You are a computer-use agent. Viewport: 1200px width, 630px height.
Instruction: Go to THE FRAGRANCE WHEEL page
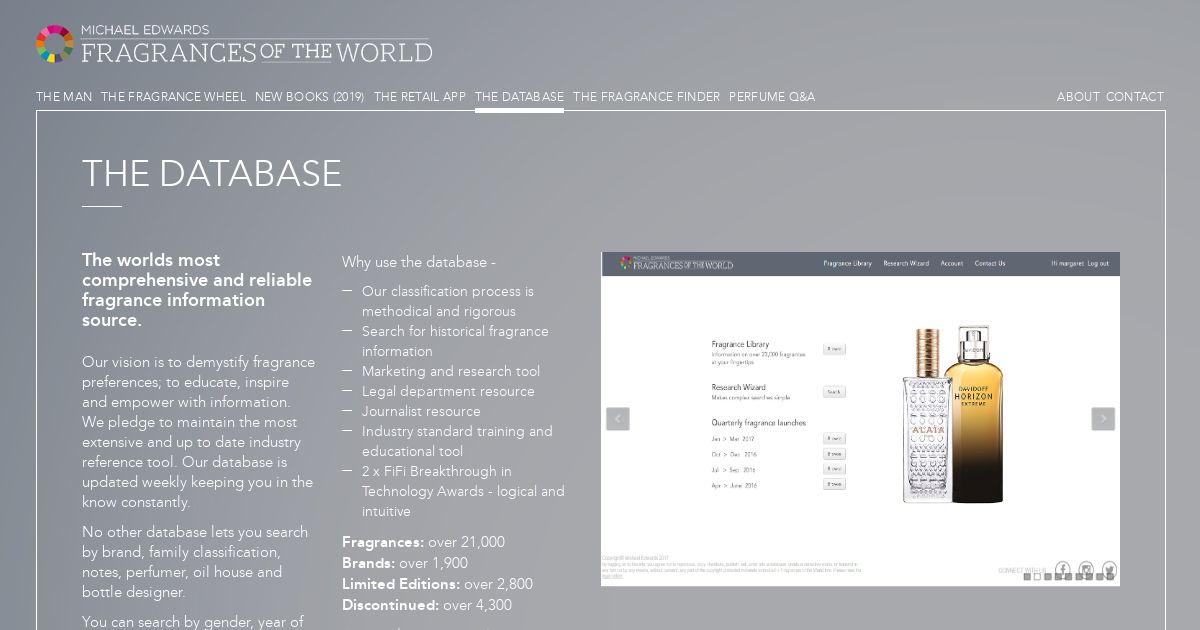click(173, 97)
